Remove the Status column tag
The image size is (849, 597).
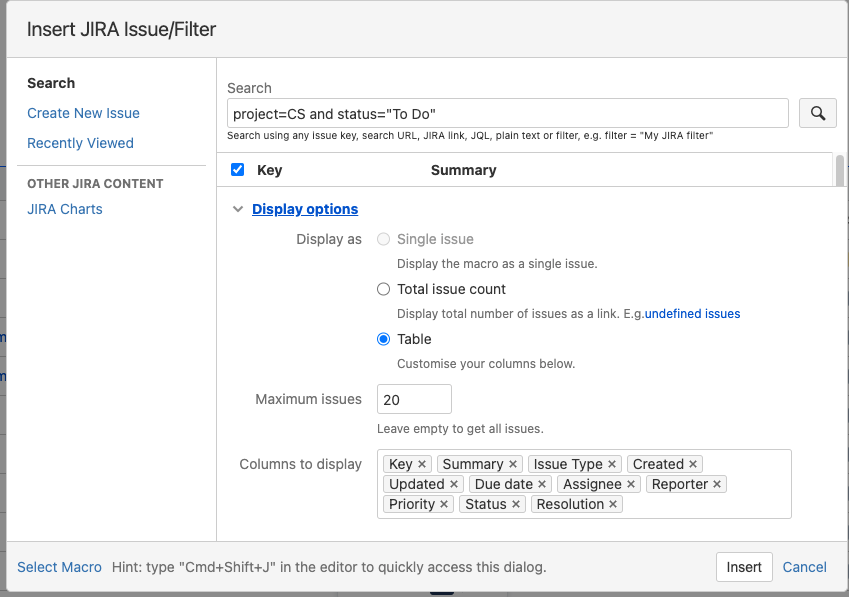tap(515, 504)
